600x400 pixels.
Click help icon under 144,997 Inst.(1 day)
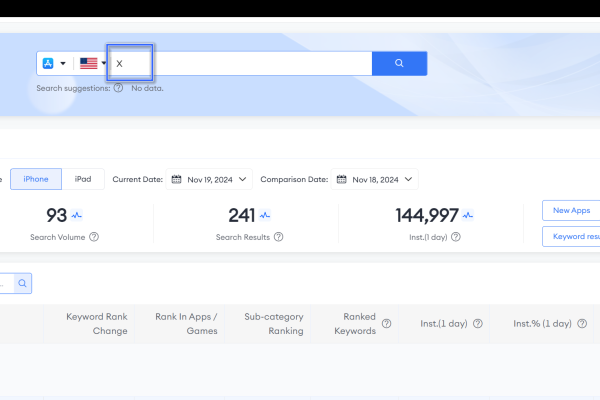click(457, 237)
